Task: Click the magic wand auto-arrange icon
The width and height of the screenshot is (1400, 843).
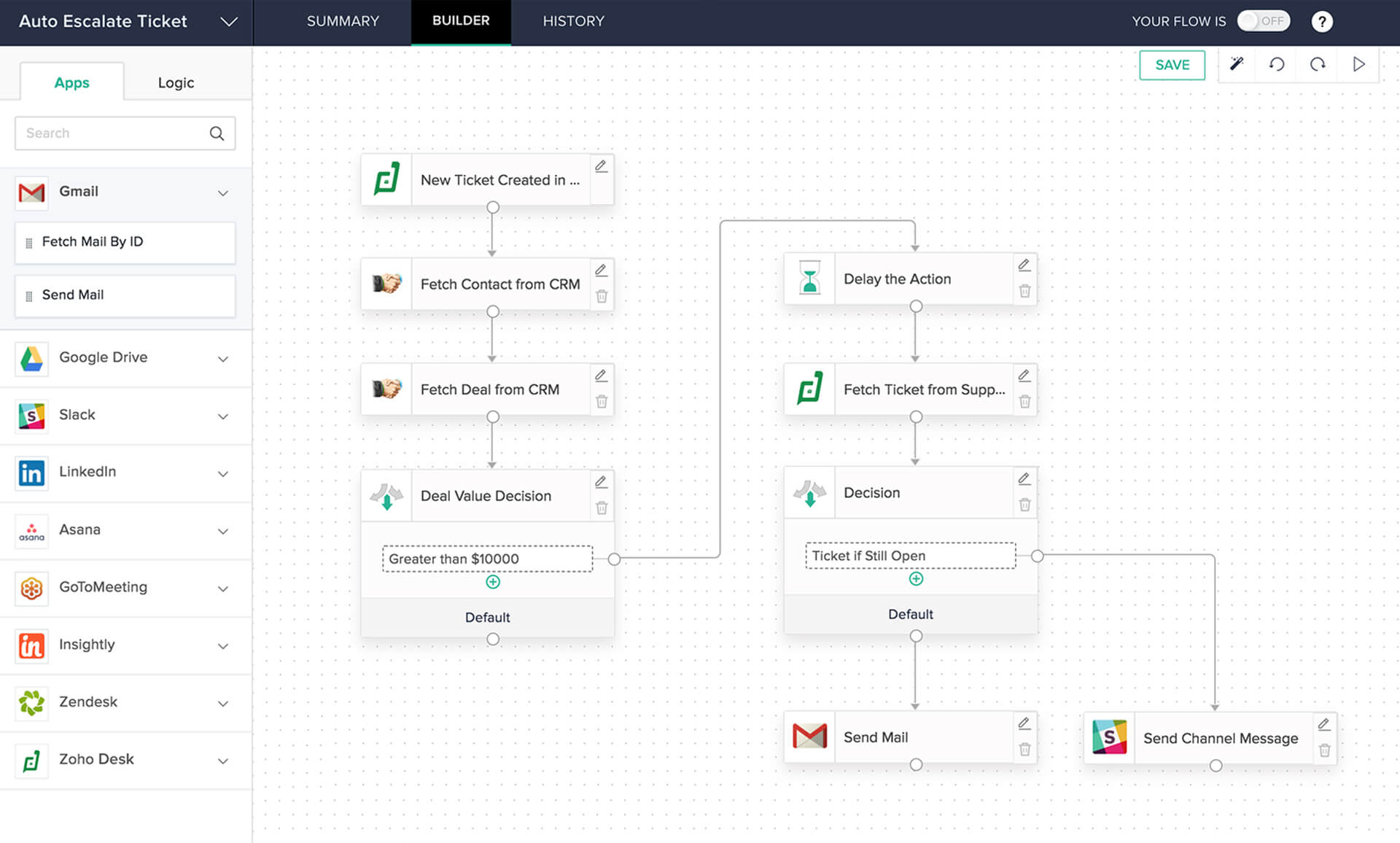Action: (1237, 64)
